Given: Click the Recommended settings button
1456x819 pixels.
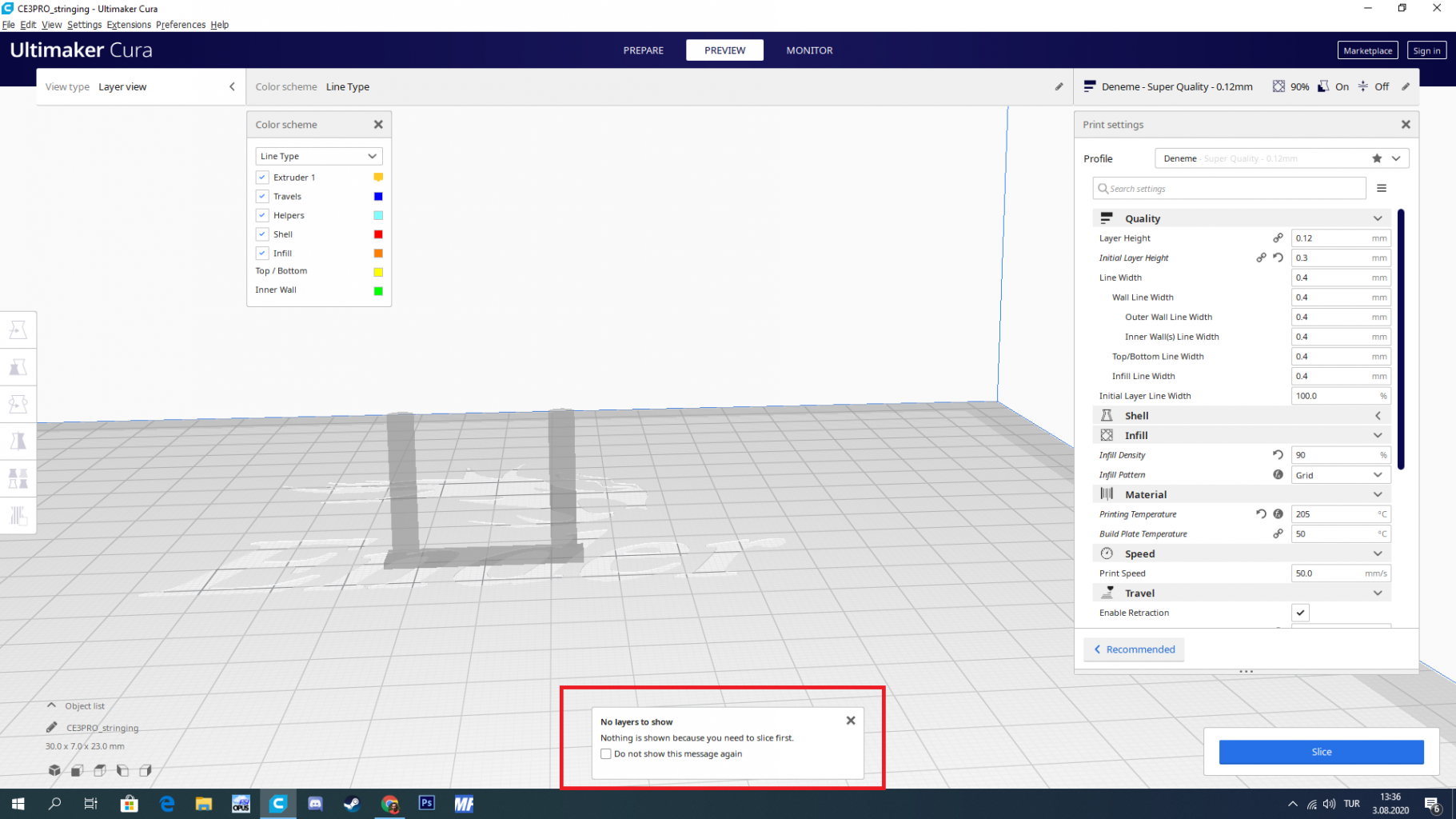Looking at the screenshot, I should tap(1134, 649).
